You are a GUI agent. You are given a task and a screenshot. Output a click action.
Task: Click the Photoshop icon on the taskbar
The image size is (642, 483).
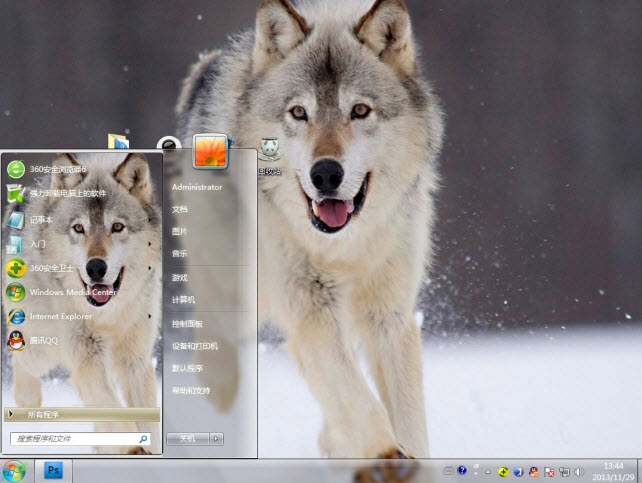tap(54, 470)
